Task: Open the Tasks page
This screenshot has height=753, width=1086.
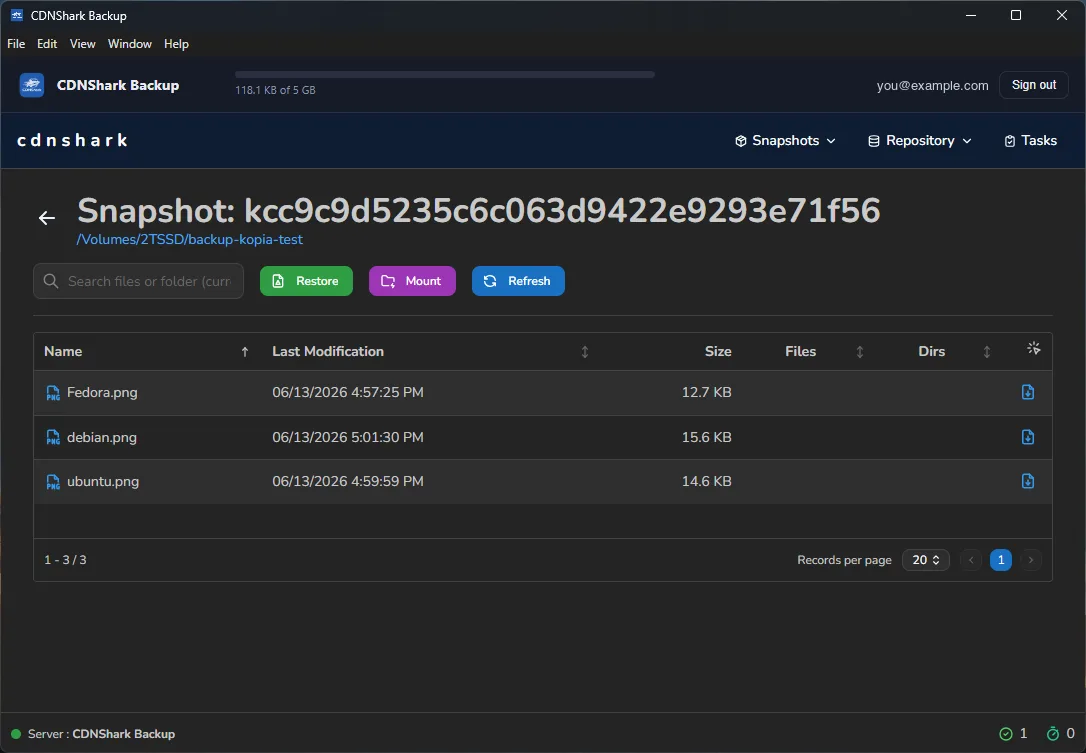Action: (x=1031, y=141)
